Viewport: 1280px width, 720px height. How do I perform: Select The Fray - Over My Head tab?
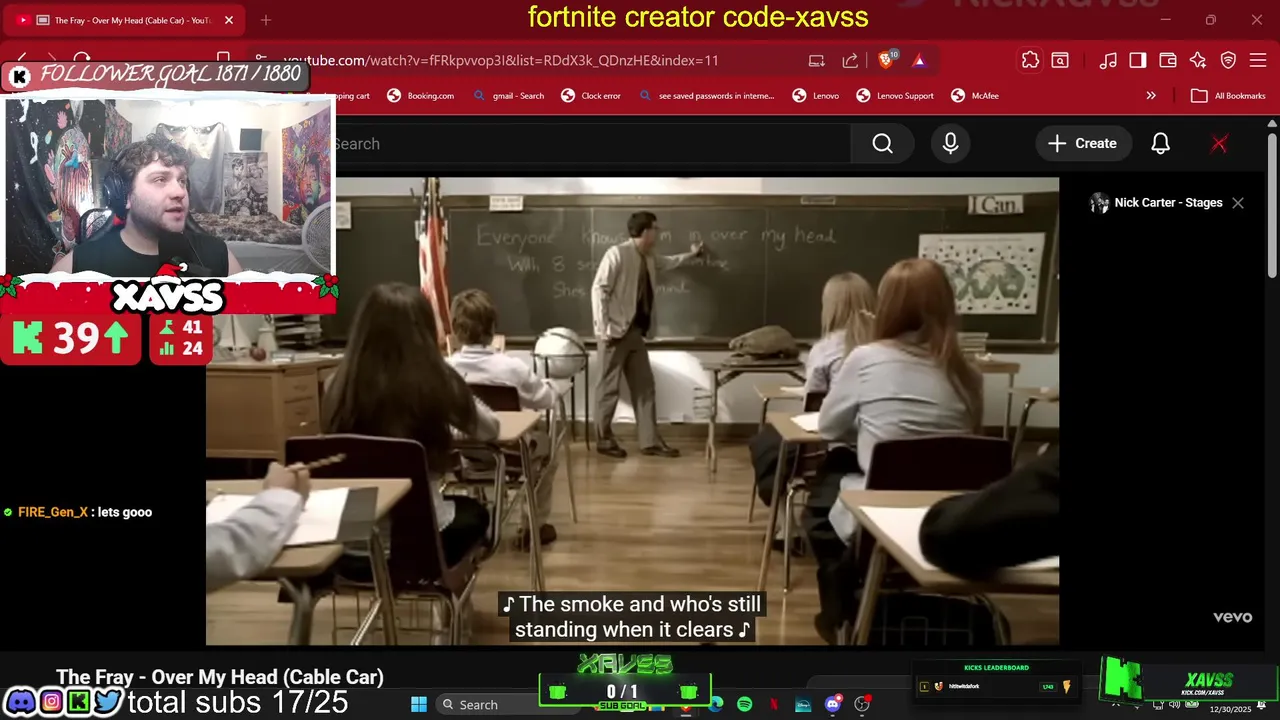click(124, 20)
